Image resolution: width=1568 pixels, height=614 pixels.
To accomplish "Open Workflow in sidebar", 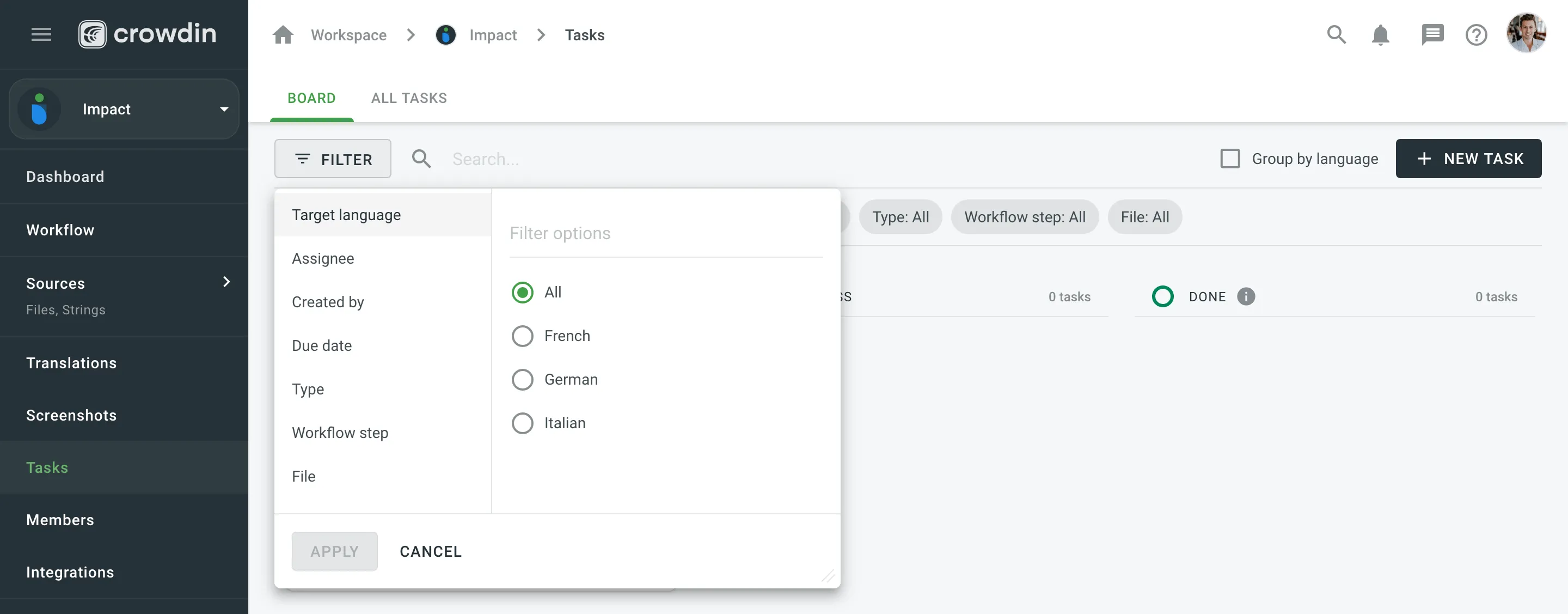I will (x=124, y=230).
